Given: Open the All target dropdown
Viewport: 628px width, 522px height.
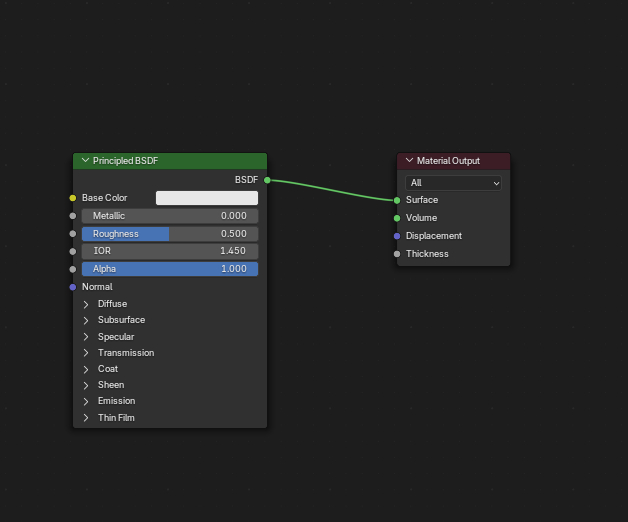Looking at the screenshot, I should point(453,183).
